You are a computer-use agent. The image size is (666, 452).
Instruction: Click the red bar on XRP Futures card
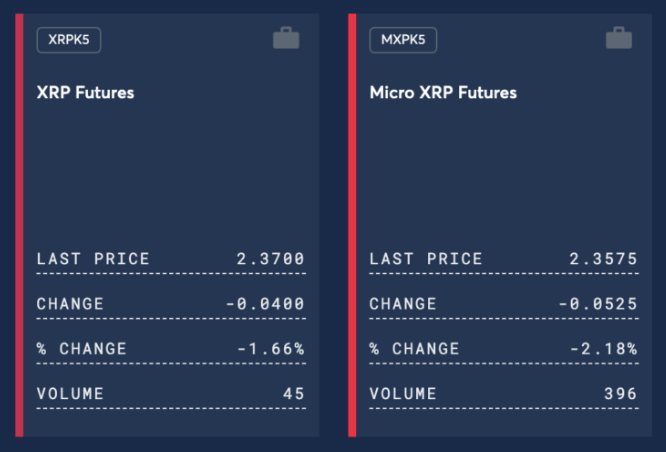[x=19, y=225]
